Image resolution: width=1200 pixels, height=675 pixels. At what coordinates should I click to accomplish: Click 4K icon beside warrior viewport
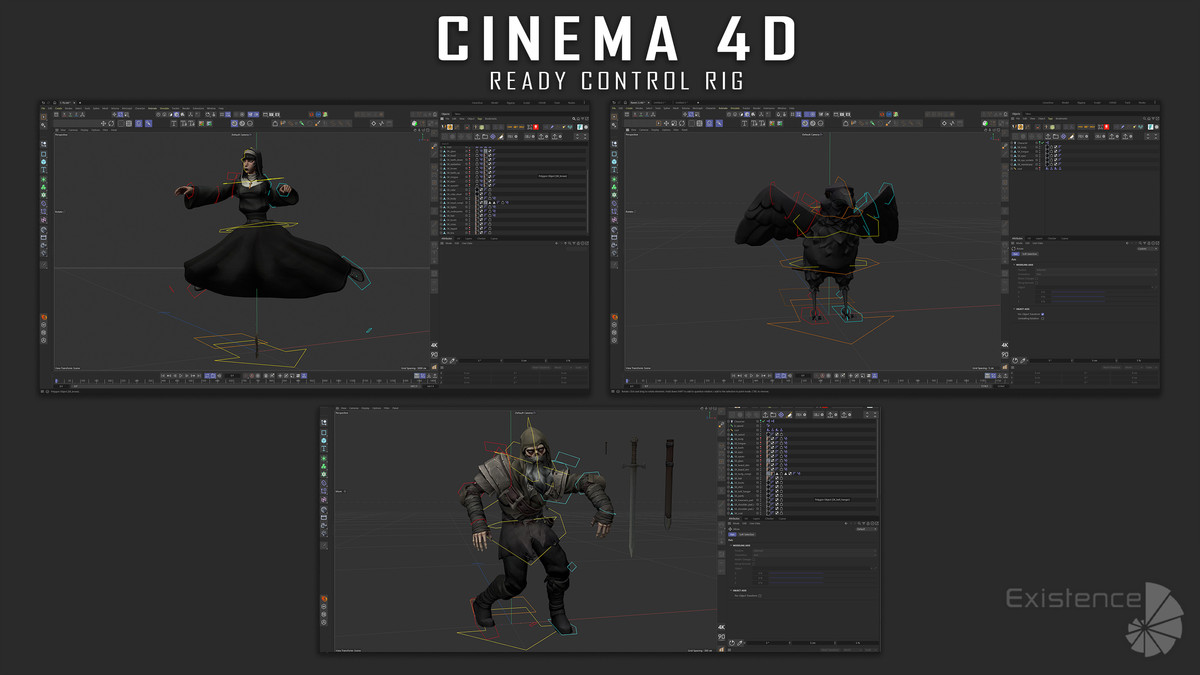(721, 627)
